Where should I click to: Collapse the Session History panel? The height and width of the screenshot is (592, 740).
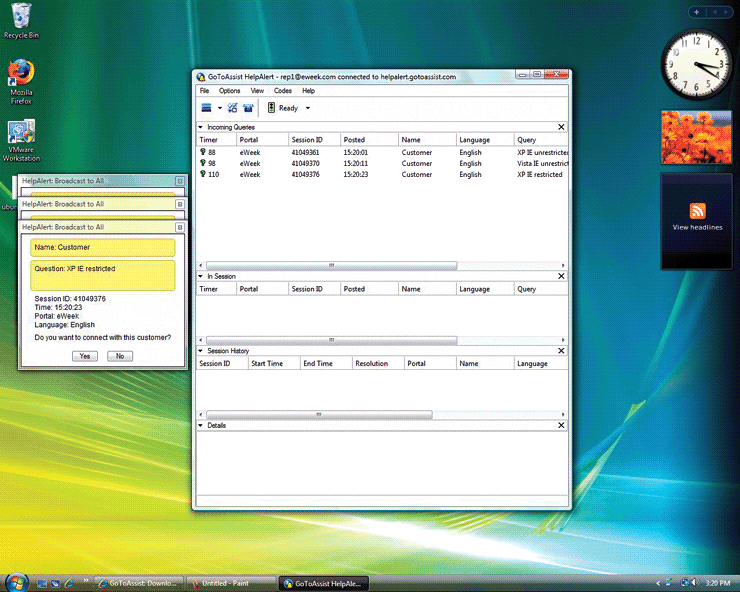[201, 351]
